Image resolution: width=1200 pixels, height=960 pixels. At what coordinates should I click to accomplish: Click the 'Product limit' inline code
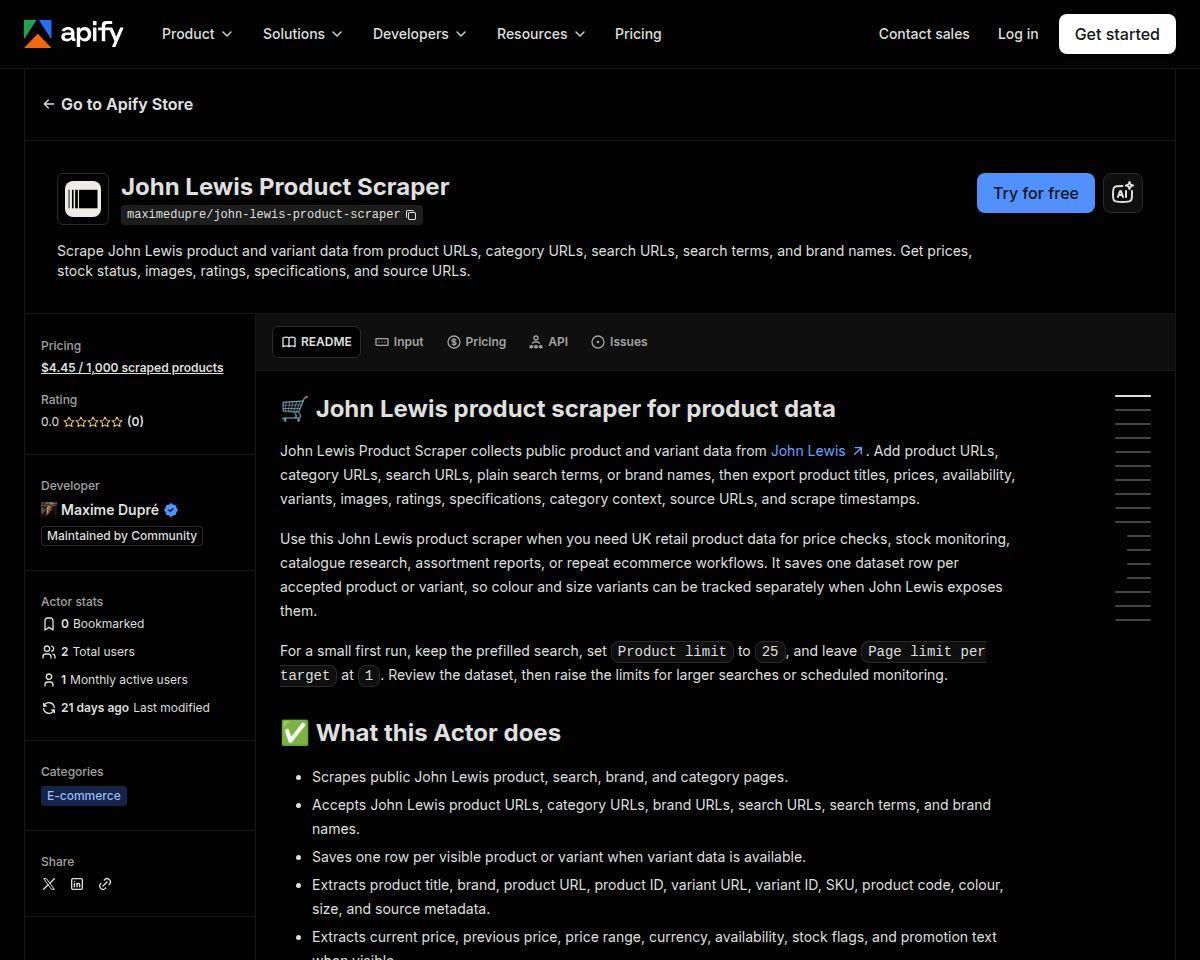click(x=672, y=651)
